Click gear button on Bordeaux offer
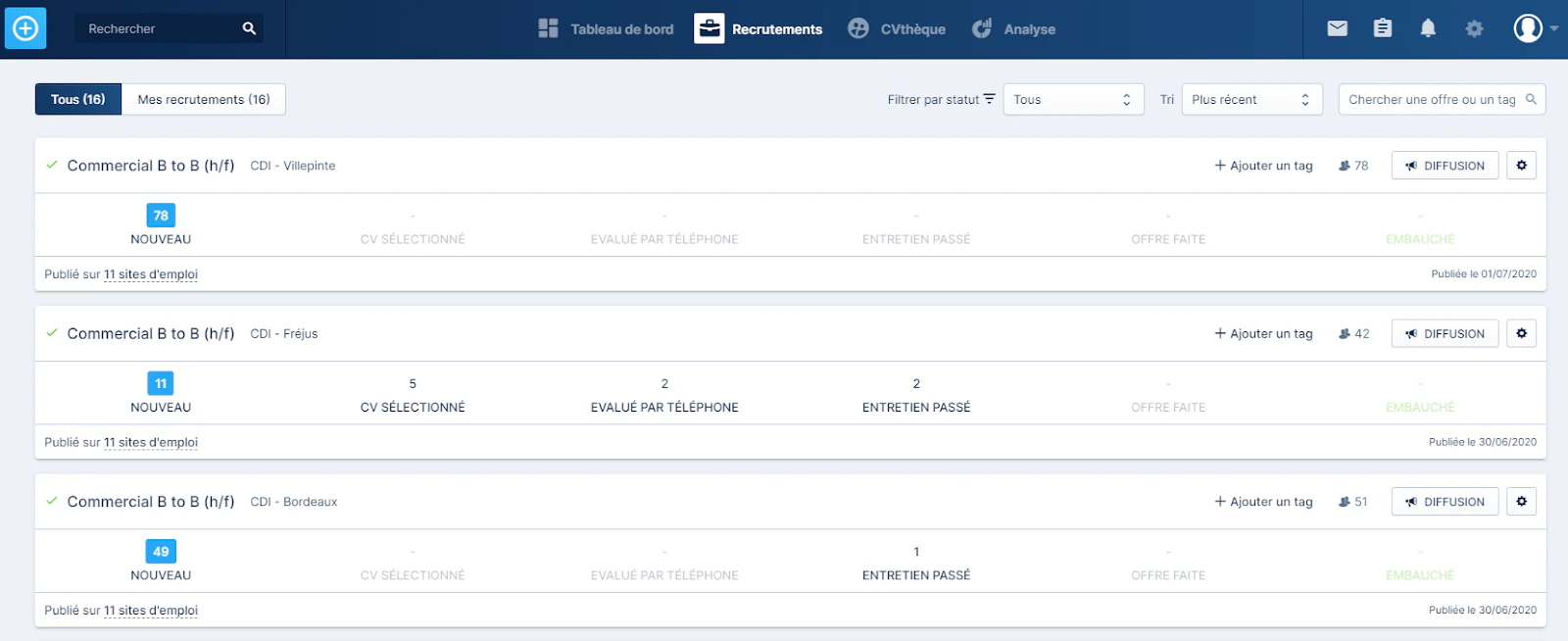Image resolution: width=1568 pixels, height=641 pixels. (1521, 501)
